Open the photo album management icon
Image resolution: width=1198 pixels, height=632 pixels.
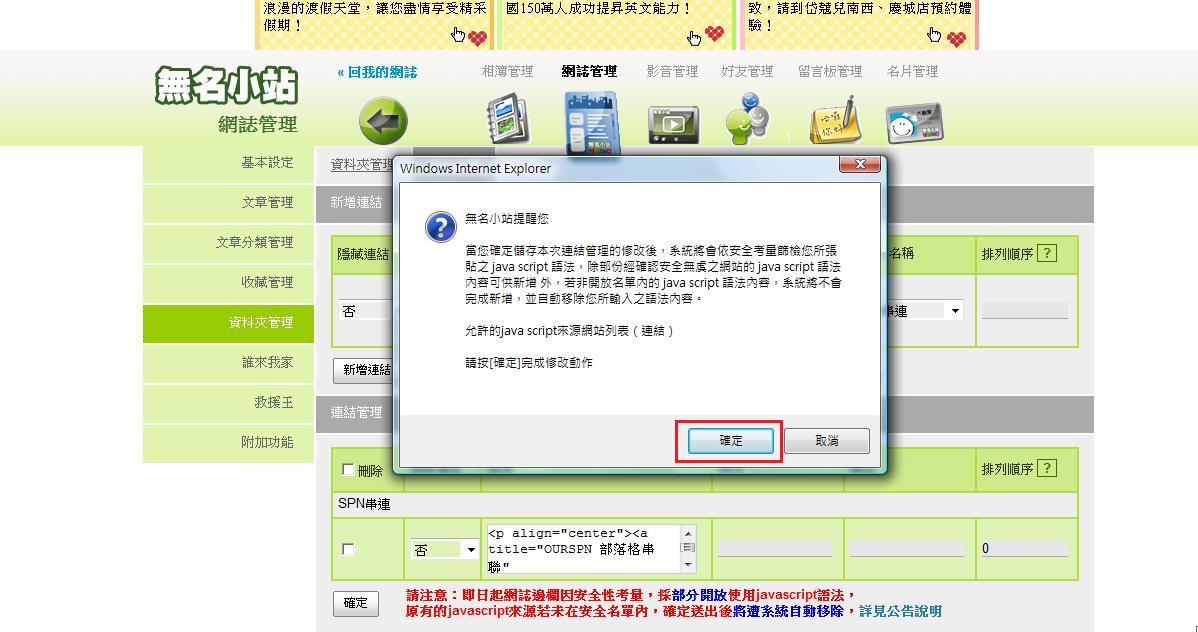508,118
